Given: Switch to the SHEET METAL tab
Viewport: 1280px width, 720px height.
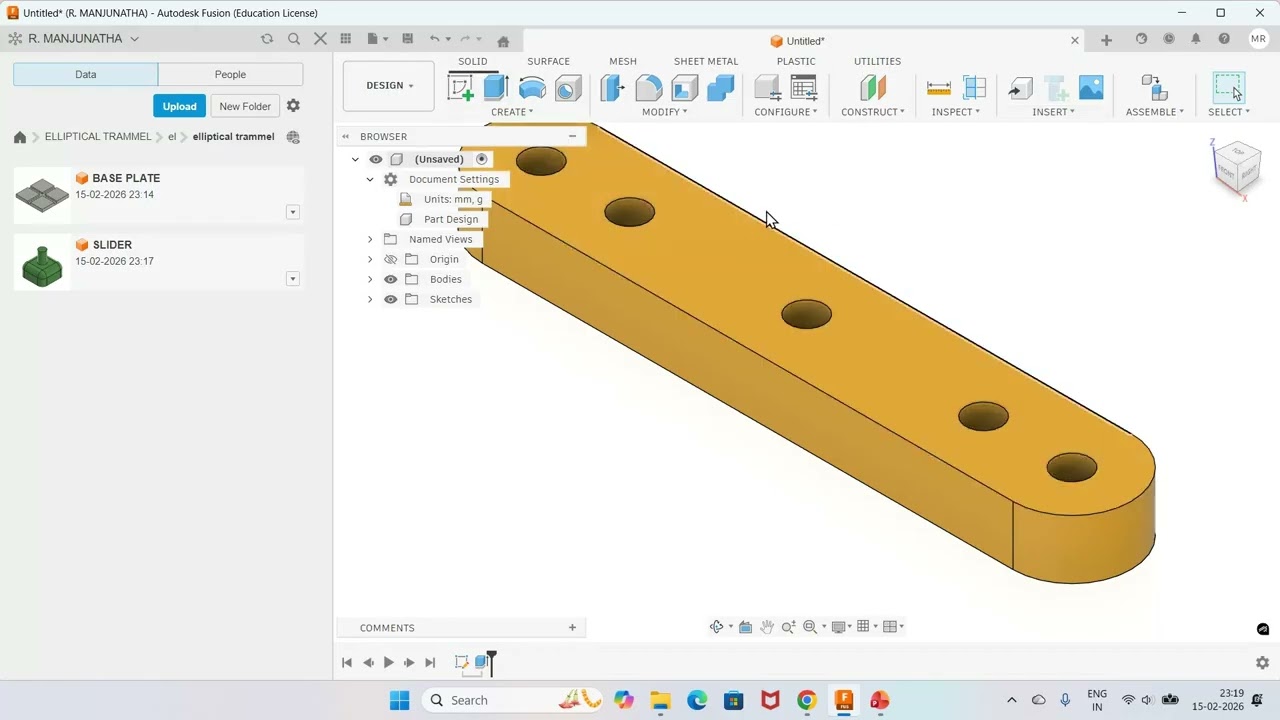Looking at the screenshot, I should pyautogui.click(x=706, y=61).
